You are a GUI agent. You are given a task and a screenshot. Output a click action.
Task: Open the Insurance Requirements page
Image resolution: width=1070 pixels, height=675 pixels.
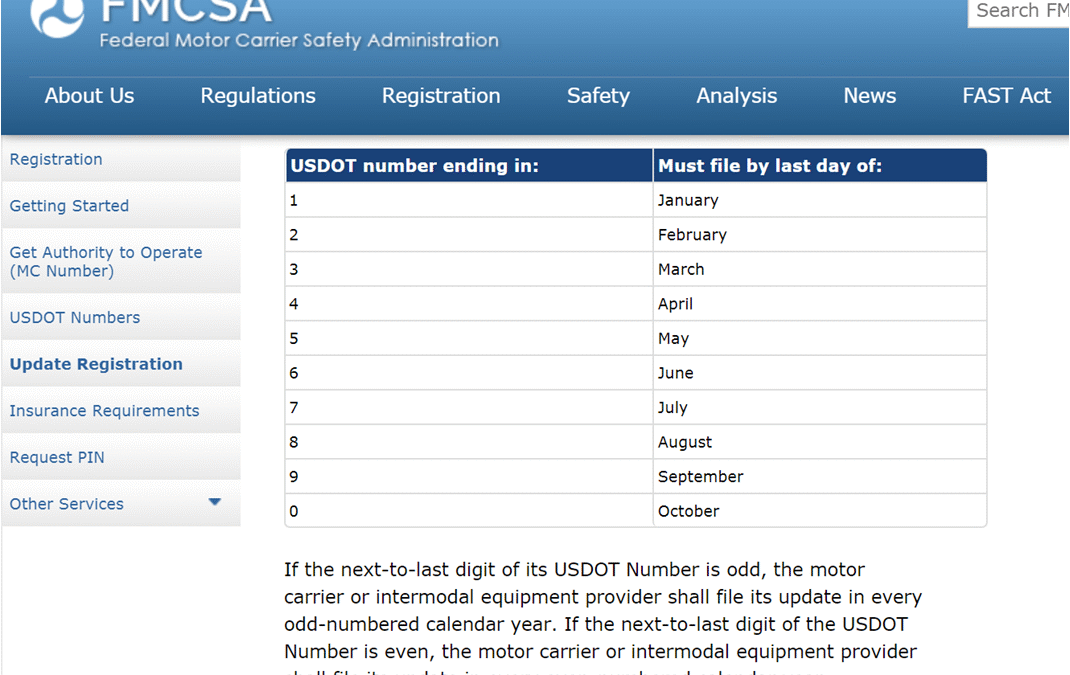(104, 410)
